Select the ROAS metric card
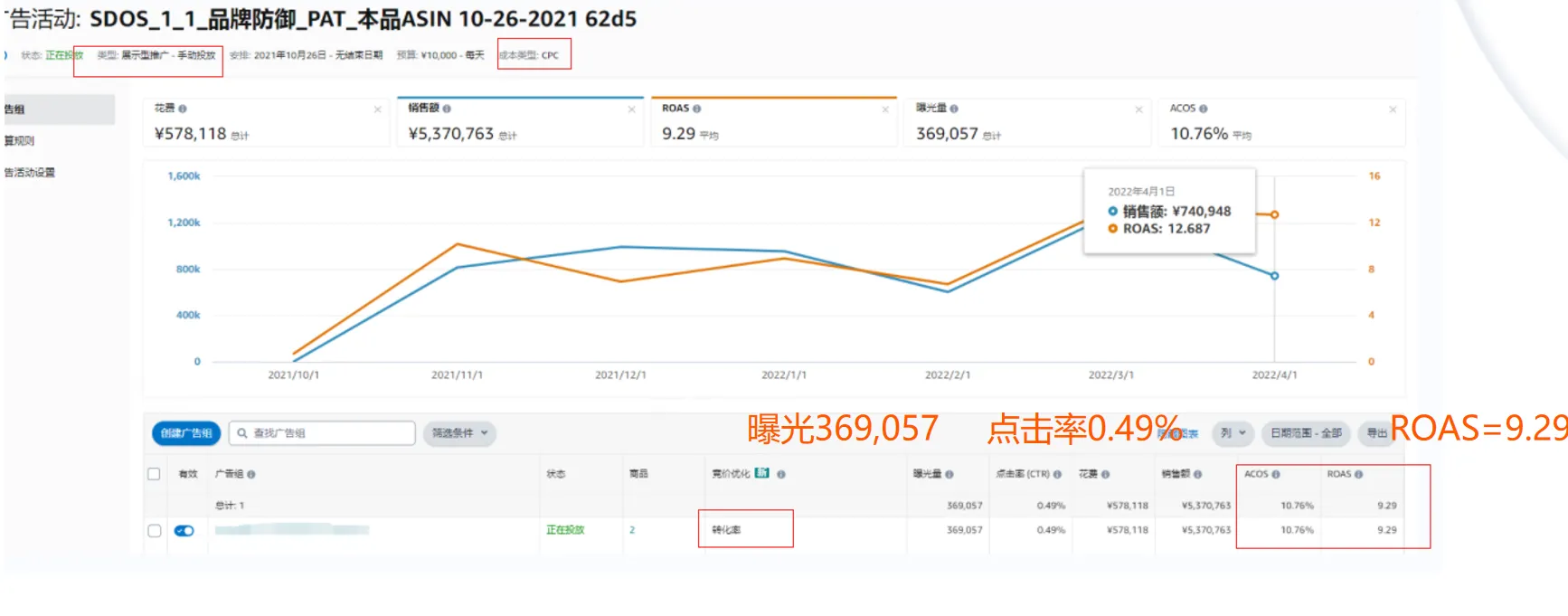This screenshot has width=1568, height=616. [774, 122]
